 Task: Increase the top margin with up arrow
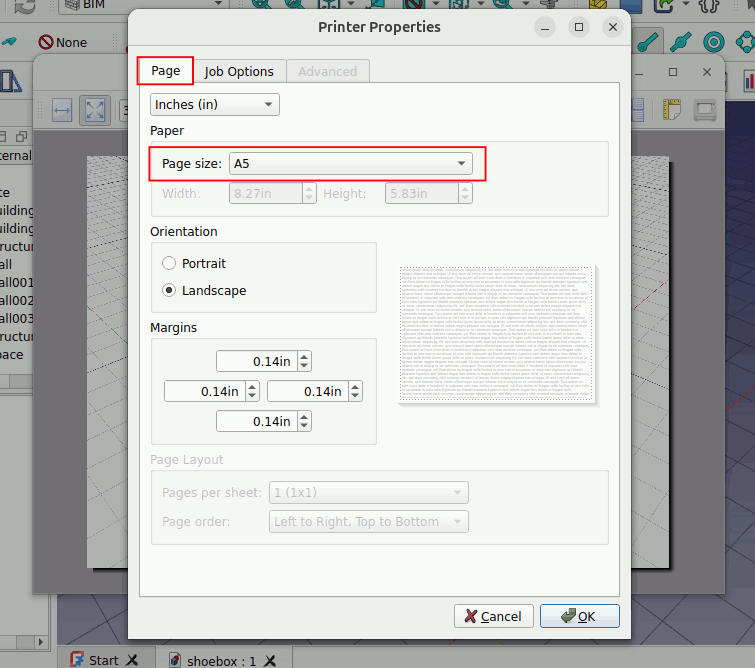[304, 357]
